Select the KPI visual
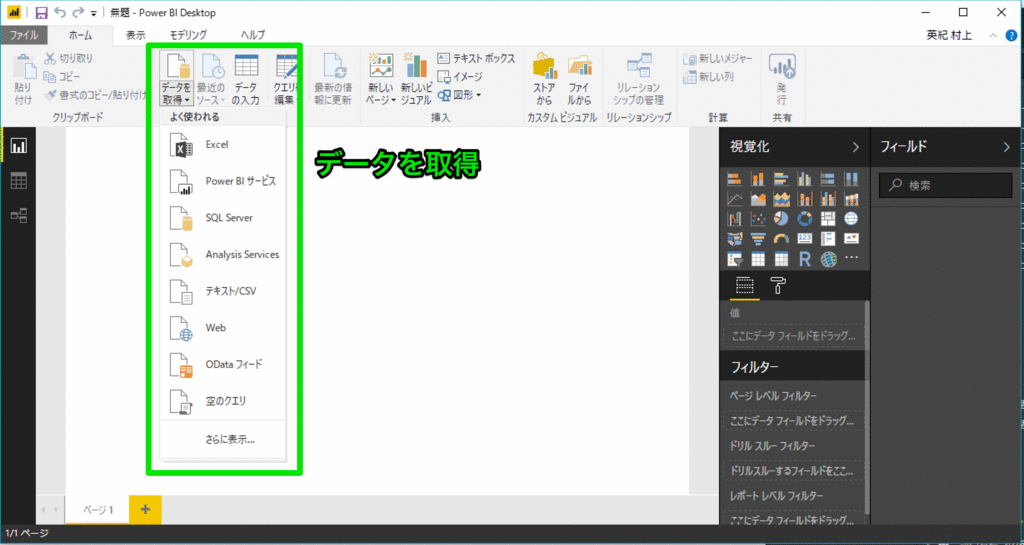This screenshot has width=1024, height=545. point(851,239)
